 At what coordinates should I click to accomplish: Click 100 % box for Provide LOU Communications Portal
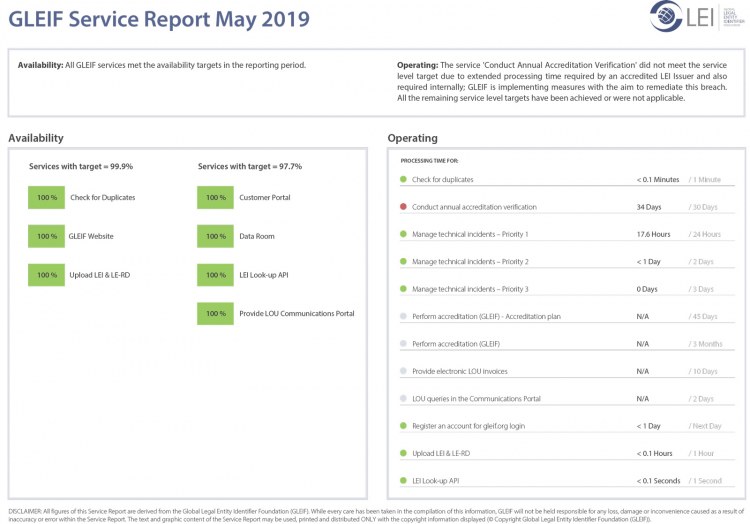[215, 314]
